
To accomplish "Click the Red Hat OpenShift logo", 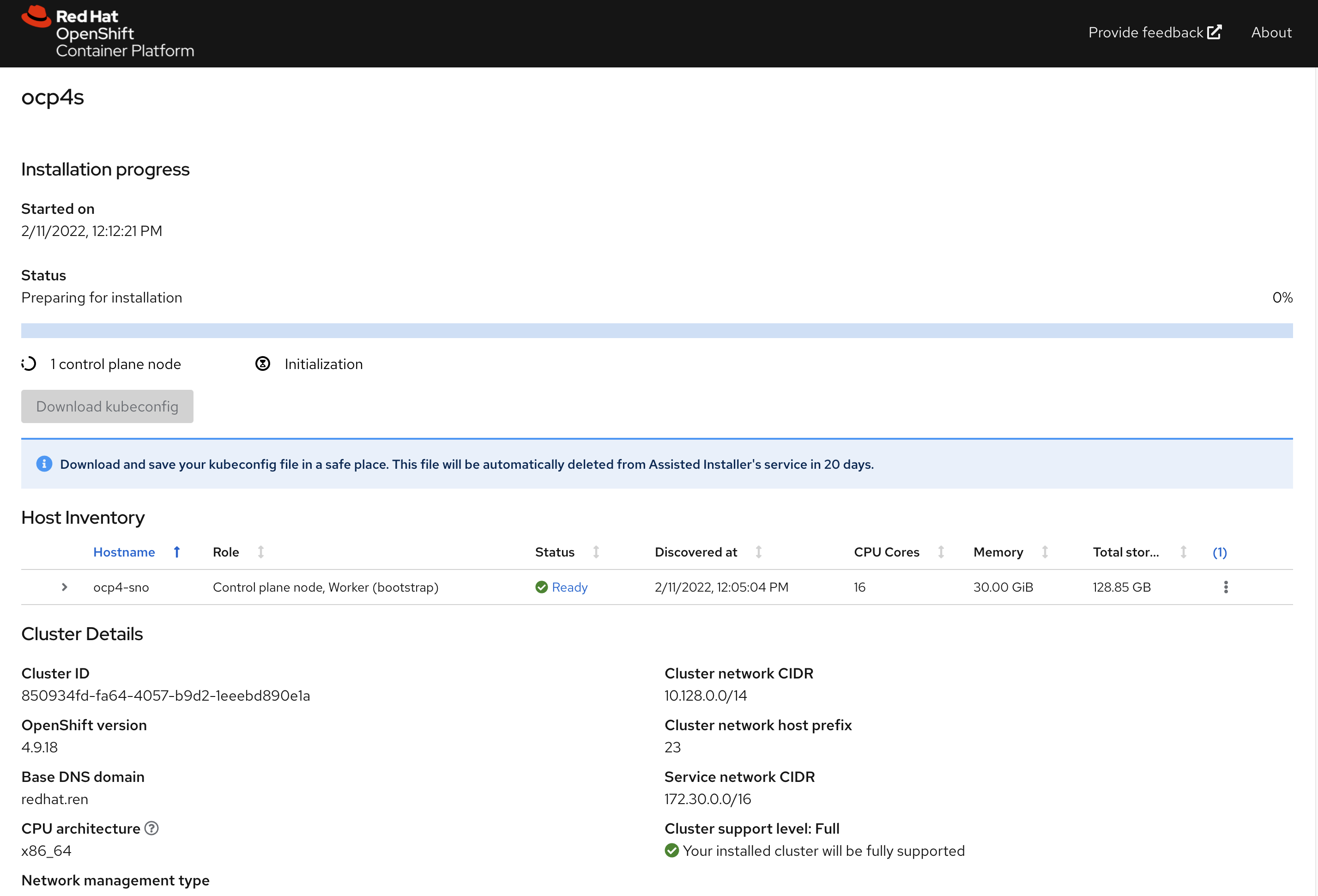I will [x=107, y=33].
